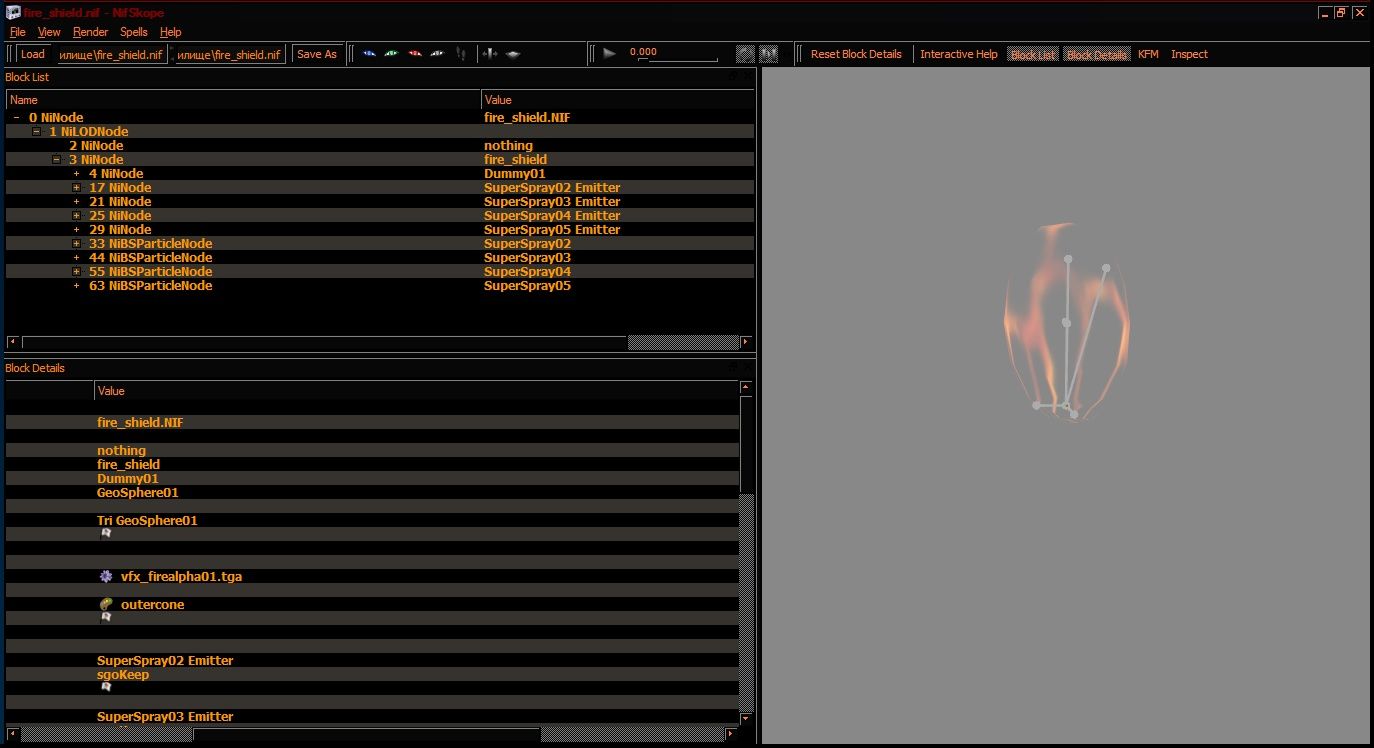
Task: Select the green eye view icon
Action: (392, 54)
